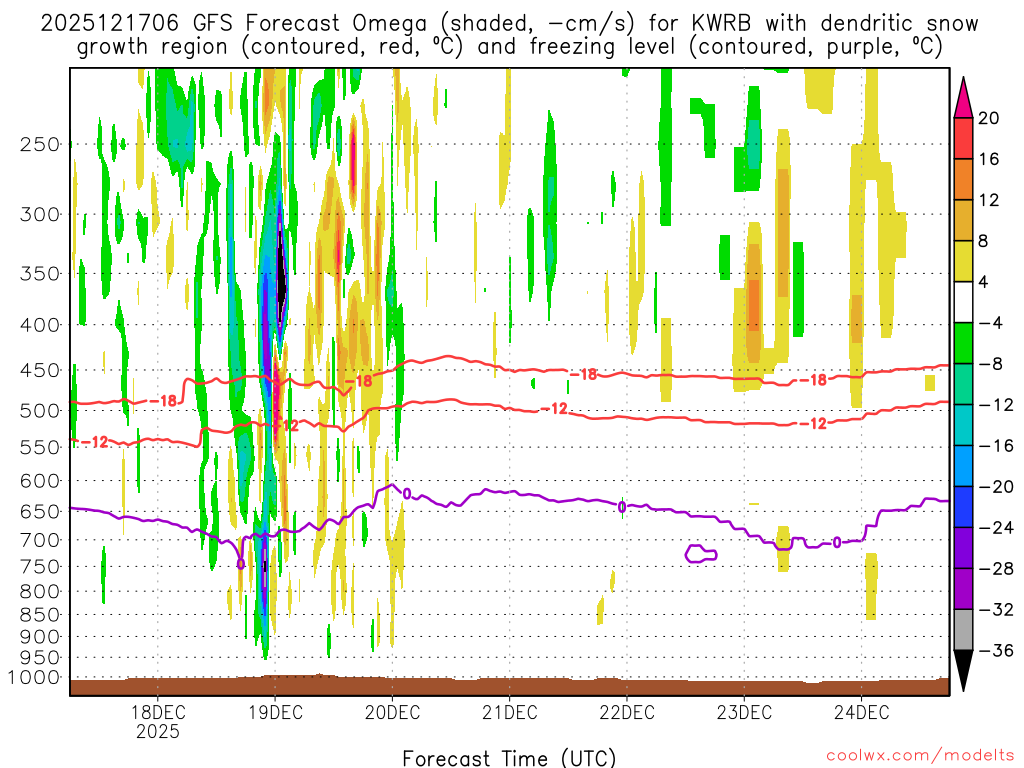Image resolution: width=1024 pixels, height=768 pixels.
Task: Click the 850 pressure level label
Action: pos(40,615)
